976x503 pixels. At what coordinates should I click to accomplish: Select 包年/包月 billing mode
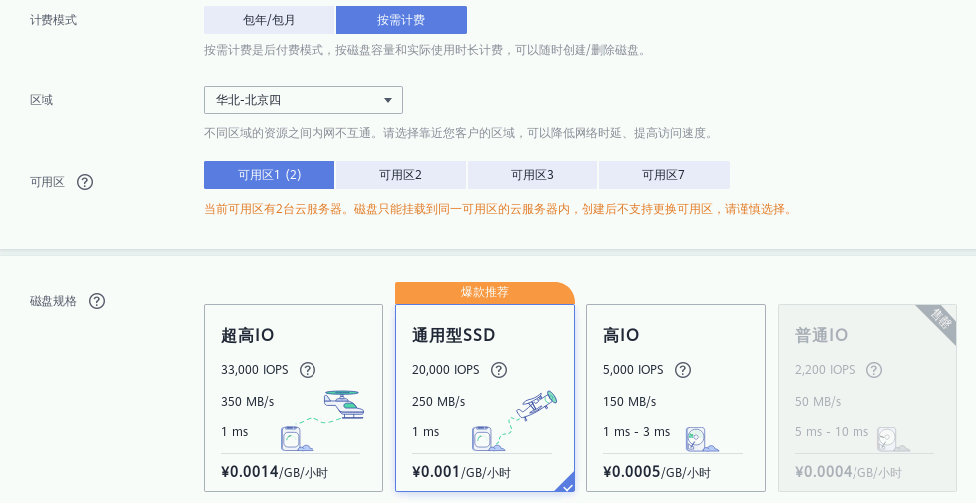(269, 20)
